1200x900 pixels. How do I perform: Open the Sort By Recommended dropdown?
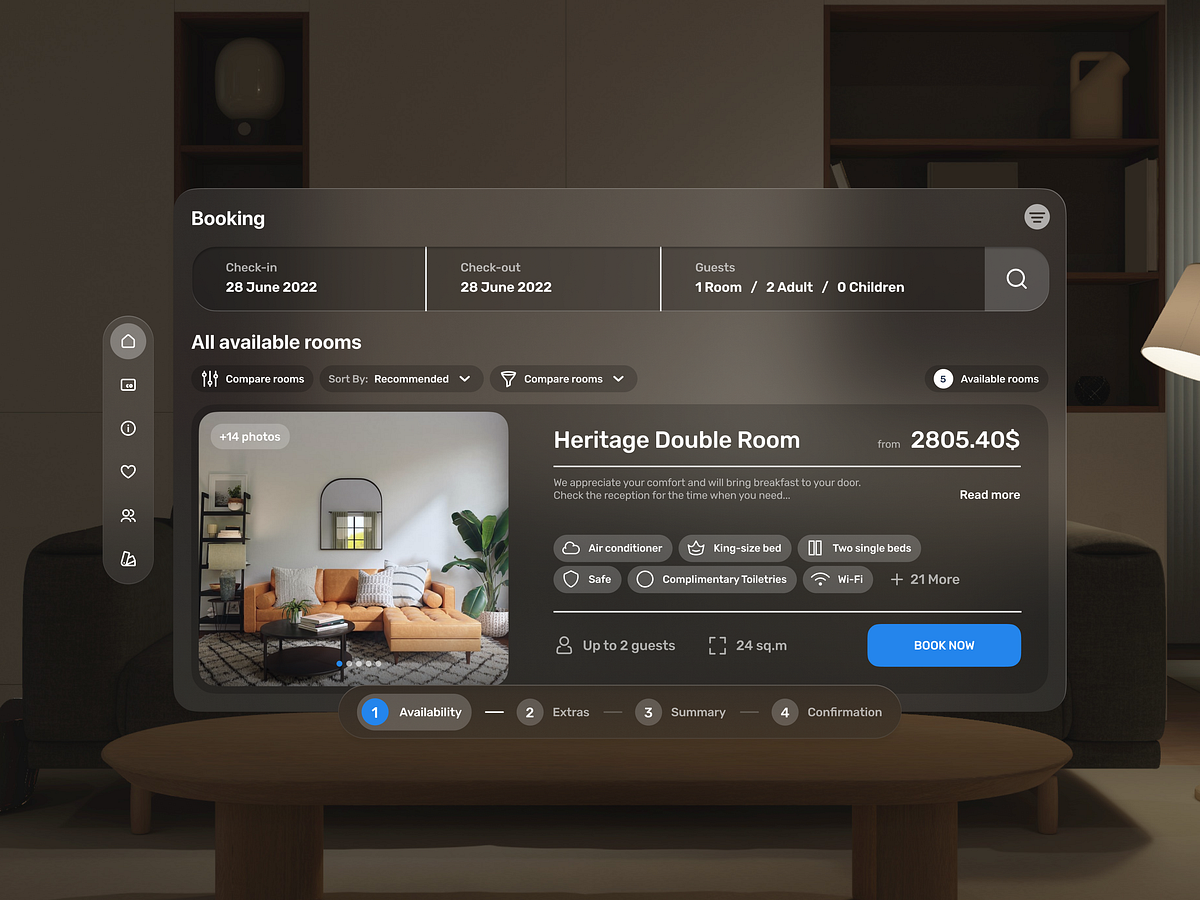(400, 378)
